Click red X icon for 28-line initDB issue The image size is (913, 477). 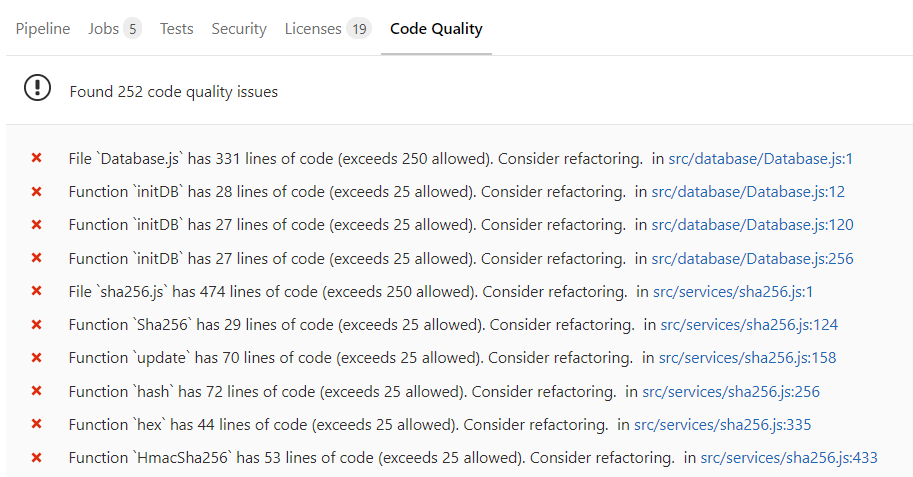pyautogui.click(x=37, y=191)
